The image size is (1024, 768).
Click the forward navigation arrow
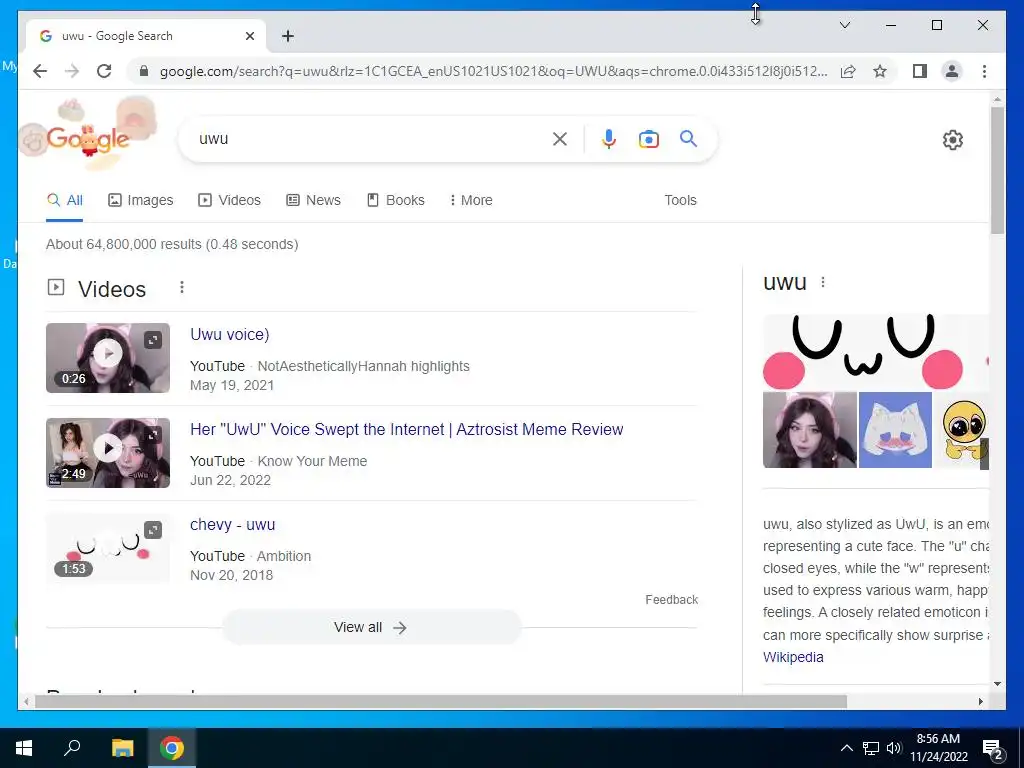(72, 71)
